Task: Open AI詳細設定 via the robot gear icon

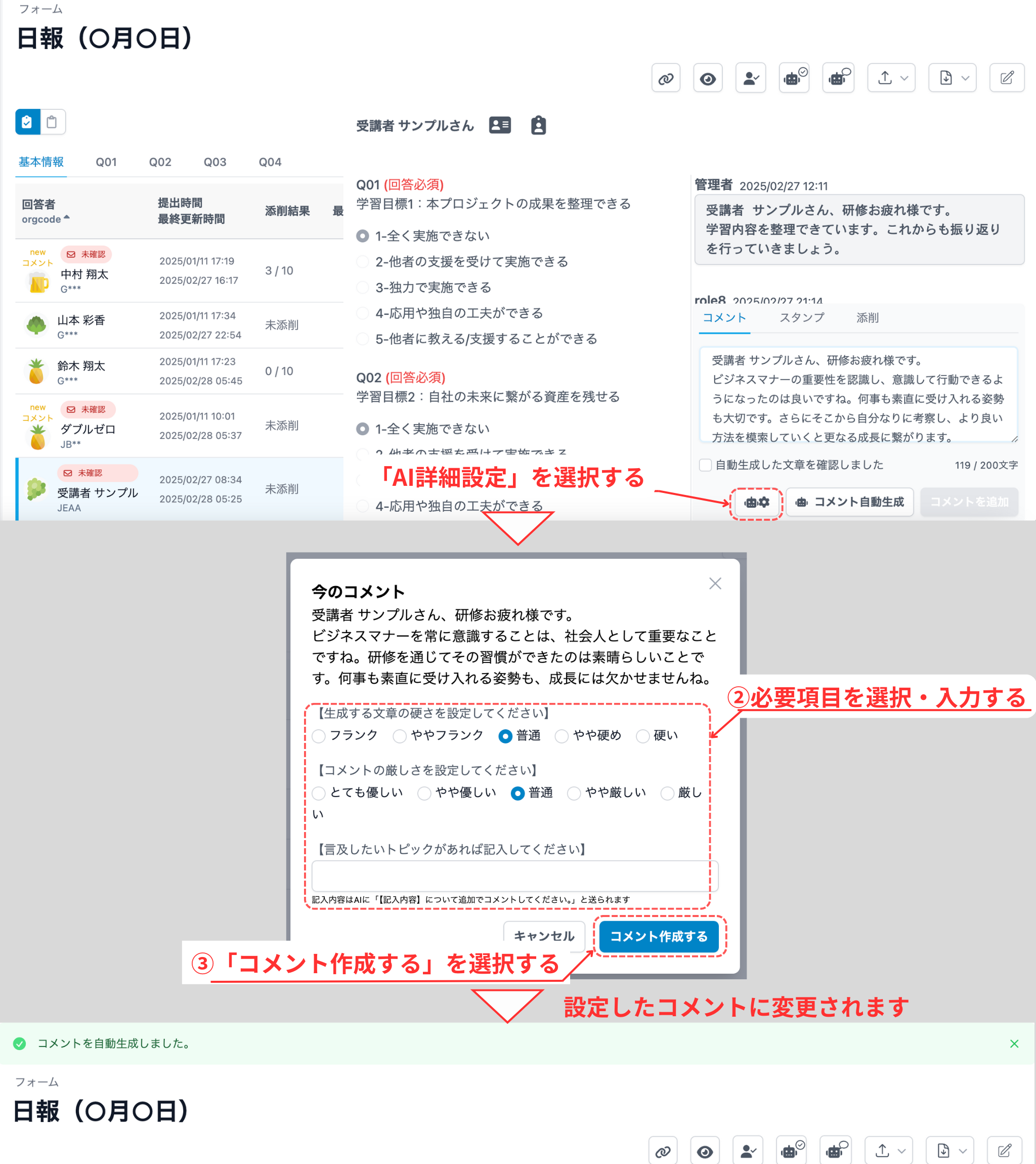Action: pos(756,502)
